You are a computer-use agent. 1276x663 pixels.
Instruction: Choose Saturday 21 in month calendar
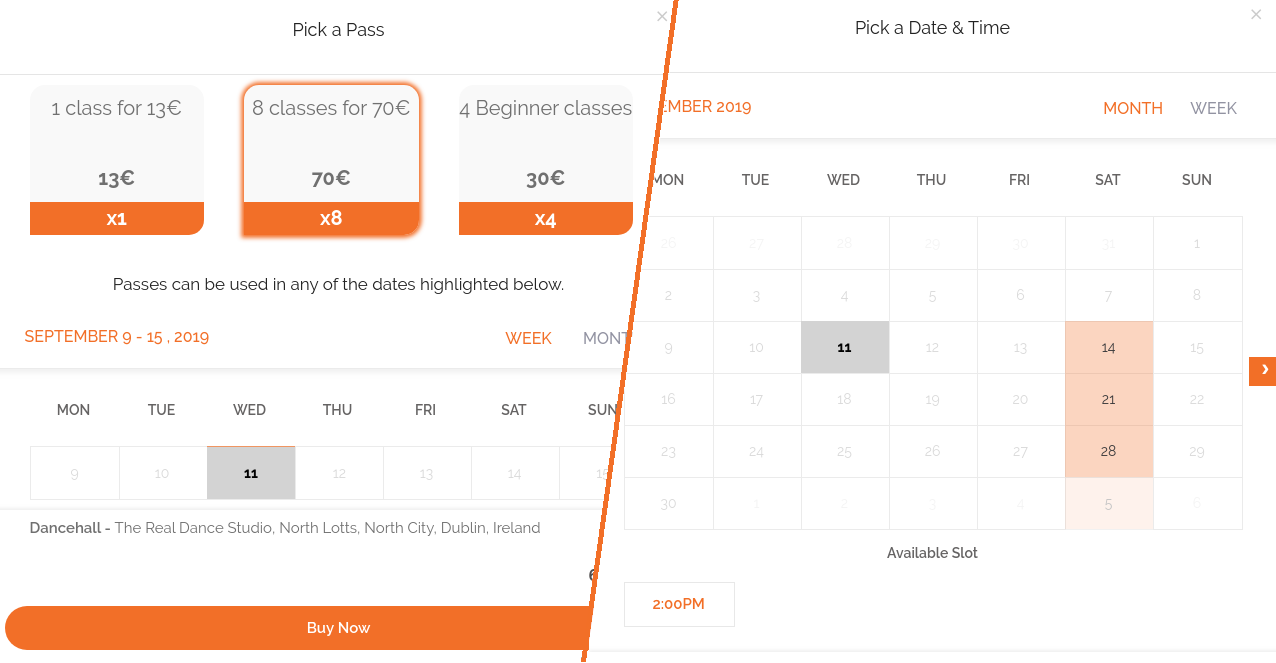click(1108, 400)
